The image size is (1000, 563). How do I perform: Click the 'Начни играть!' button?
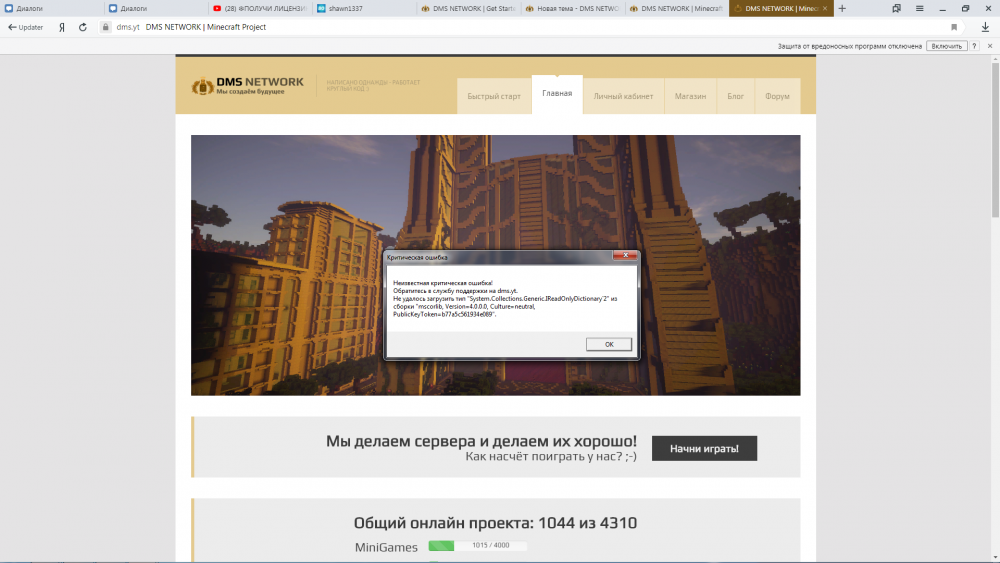(704, 448)
